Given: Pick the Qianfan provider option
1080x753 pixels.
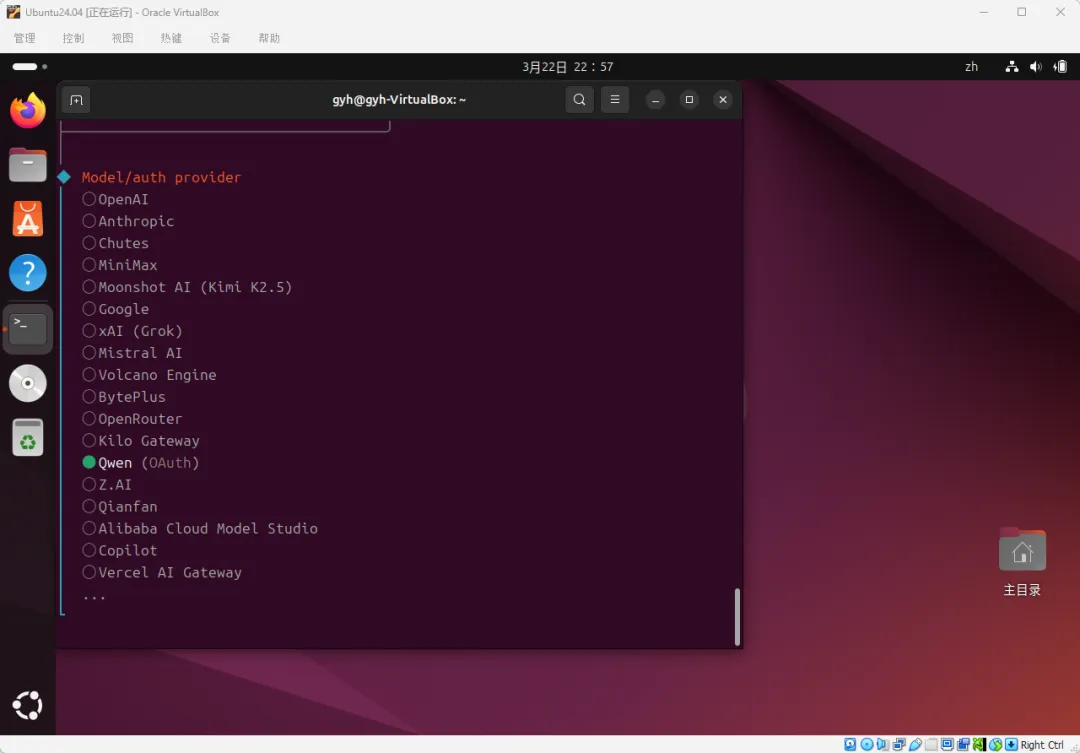Looking at the screenshot, I should [120, 507].
